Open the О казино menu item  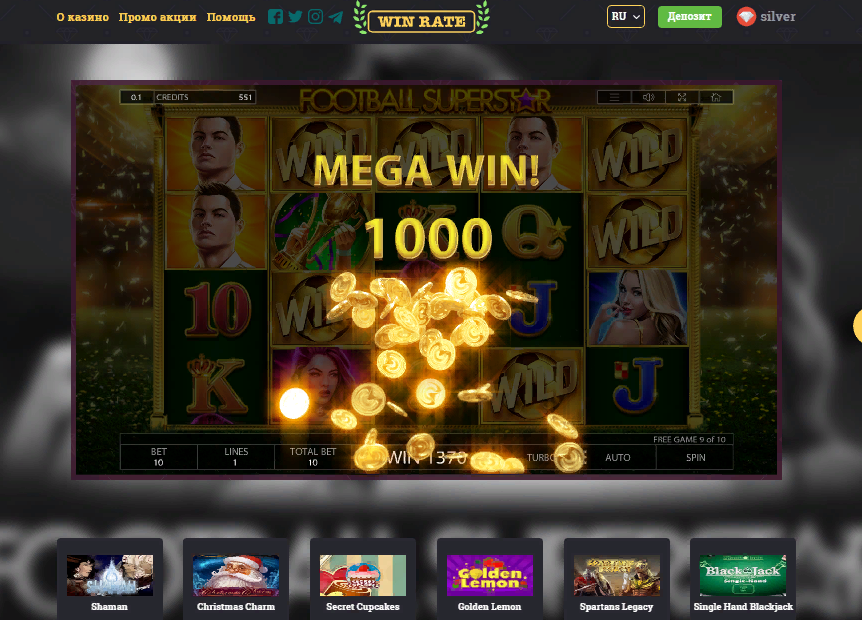82,17
